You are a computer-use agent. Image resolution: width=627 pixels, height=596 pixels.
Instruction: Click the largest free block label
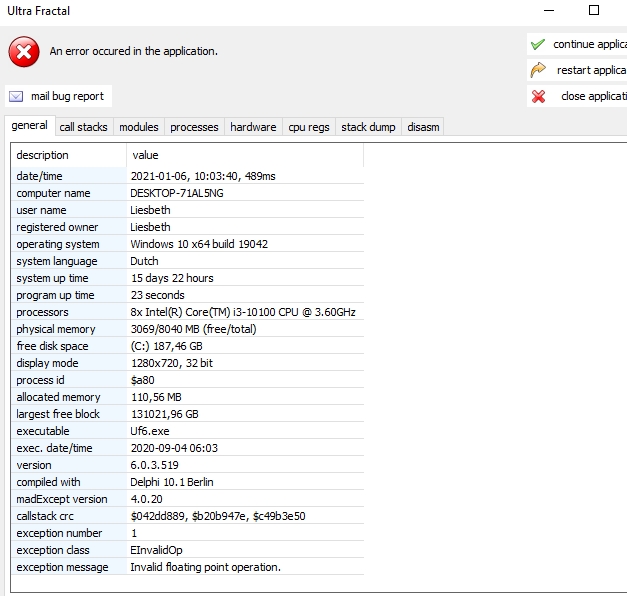(58, 414)
